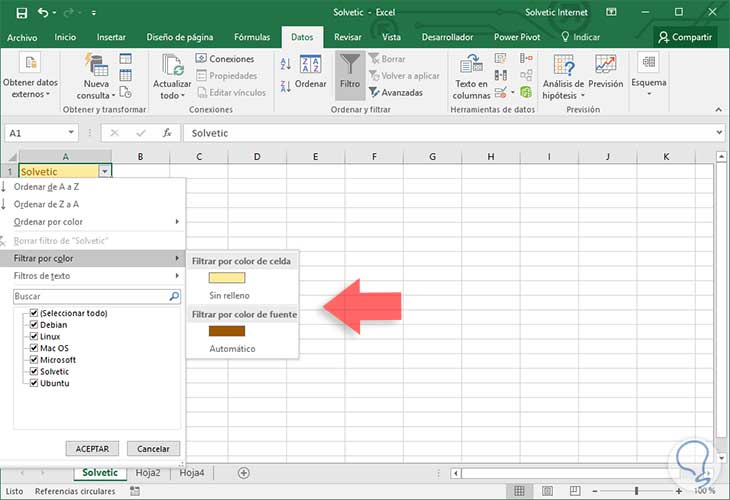Zoom in with the plus button
This screenshot has height=500, width=730.
(x=679, y=491)
